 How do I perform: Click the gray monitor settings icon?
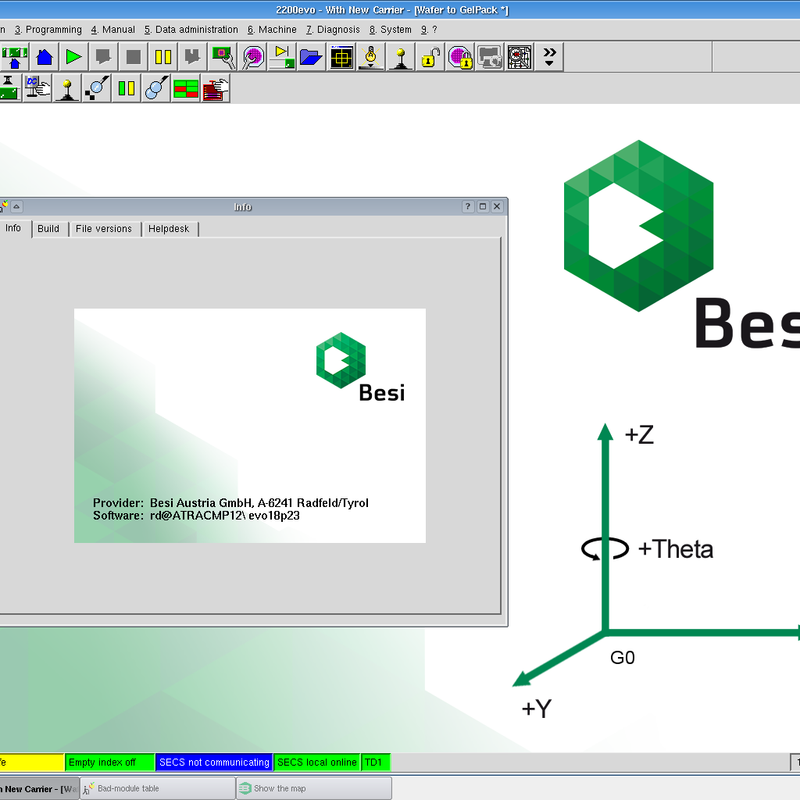[x=489, y=57]
